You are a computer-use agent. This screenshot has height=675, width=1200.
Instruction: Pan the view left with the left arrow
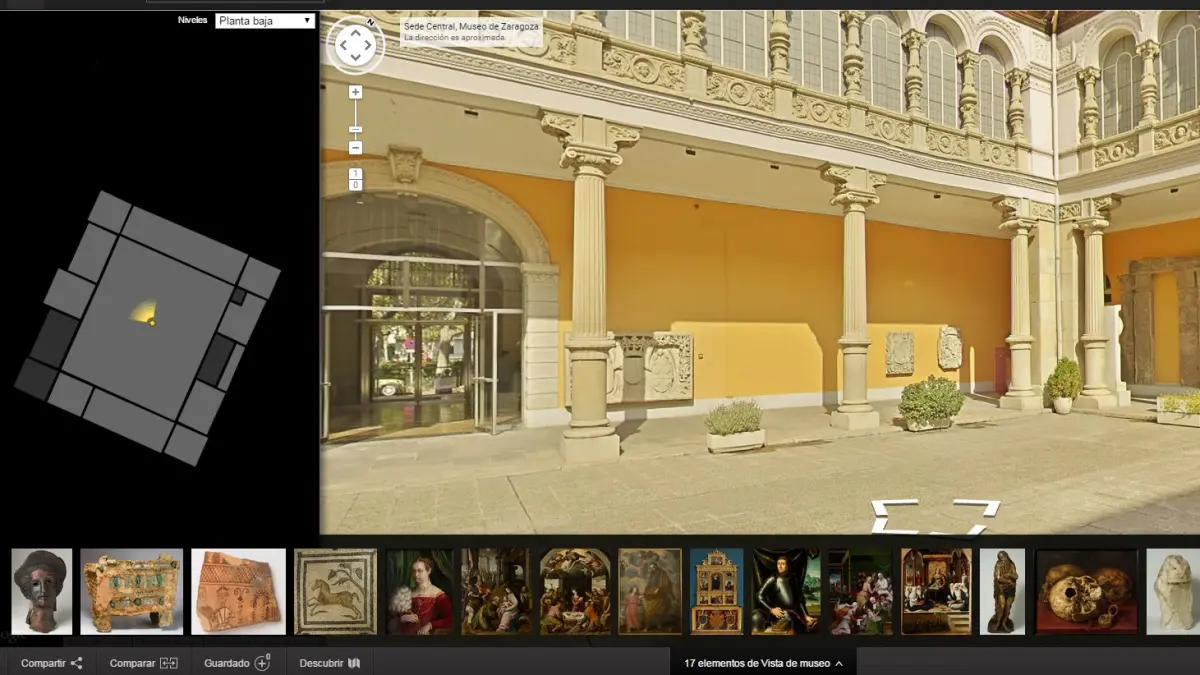pos(342,45)
